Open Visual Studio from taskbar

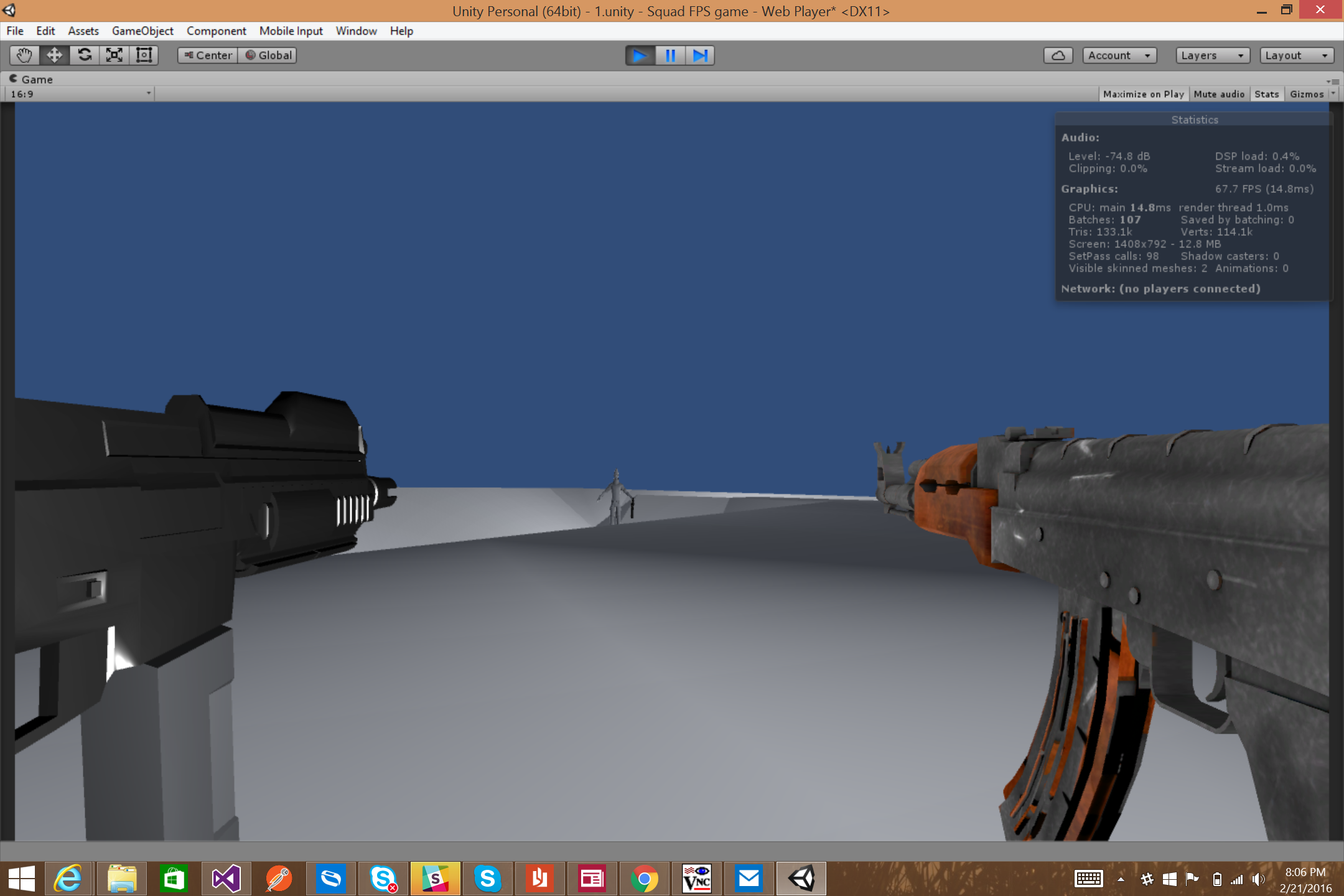click(x=226, y=879)
